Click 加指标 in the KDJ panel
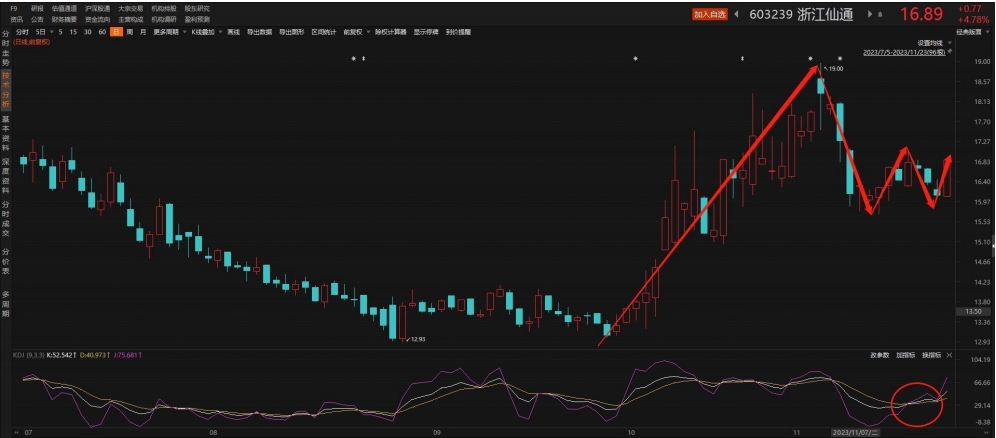Image resolution: width=996 pixels, height=438 pixels. (x=905, y=355)
